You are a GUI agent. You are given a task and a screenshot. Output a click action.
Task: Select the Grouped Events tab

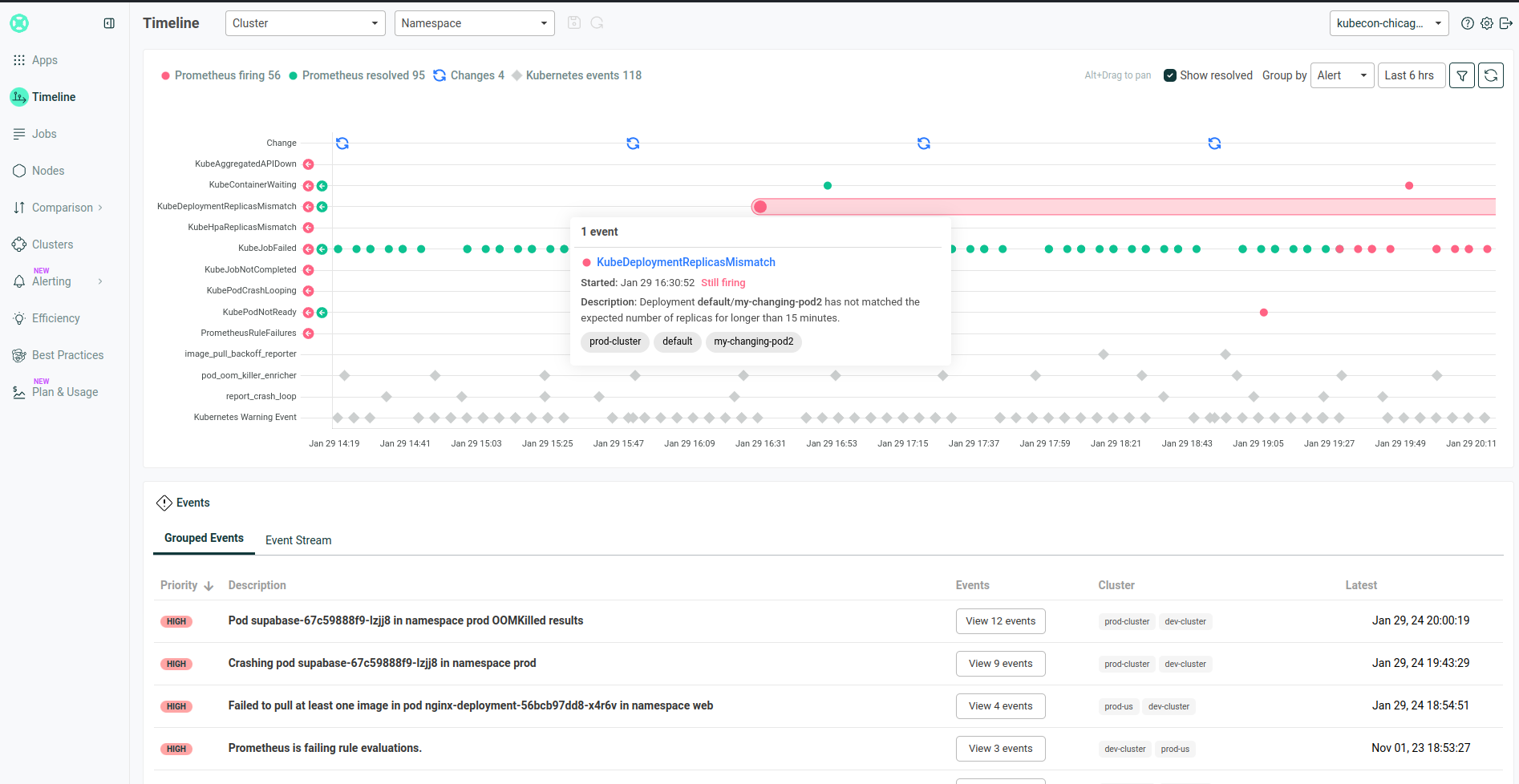(x=204, y=538)
